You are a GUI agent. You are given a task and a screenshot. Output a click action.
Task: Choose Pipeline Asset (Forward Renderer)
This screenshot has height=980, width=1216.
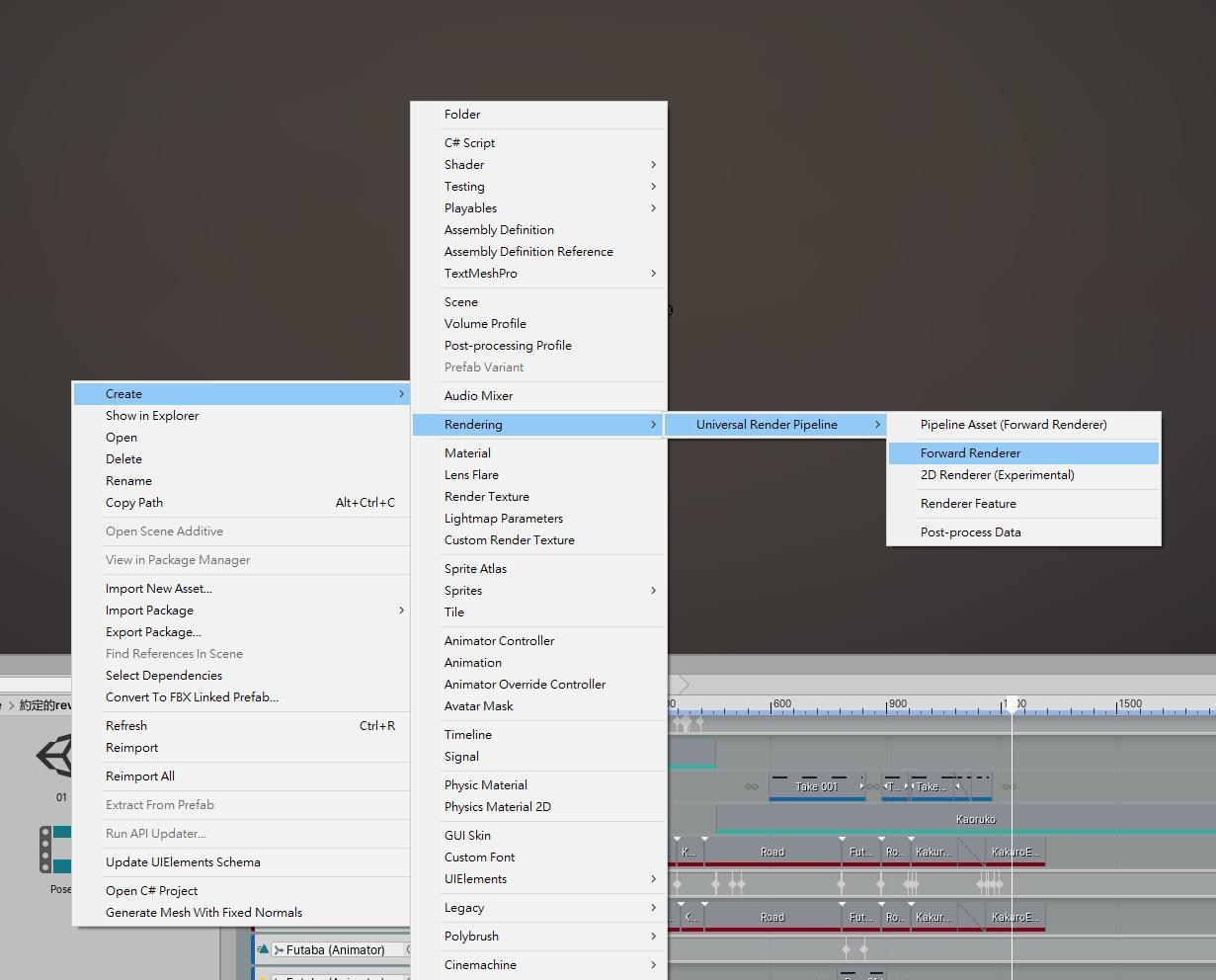pos(1013,424)
